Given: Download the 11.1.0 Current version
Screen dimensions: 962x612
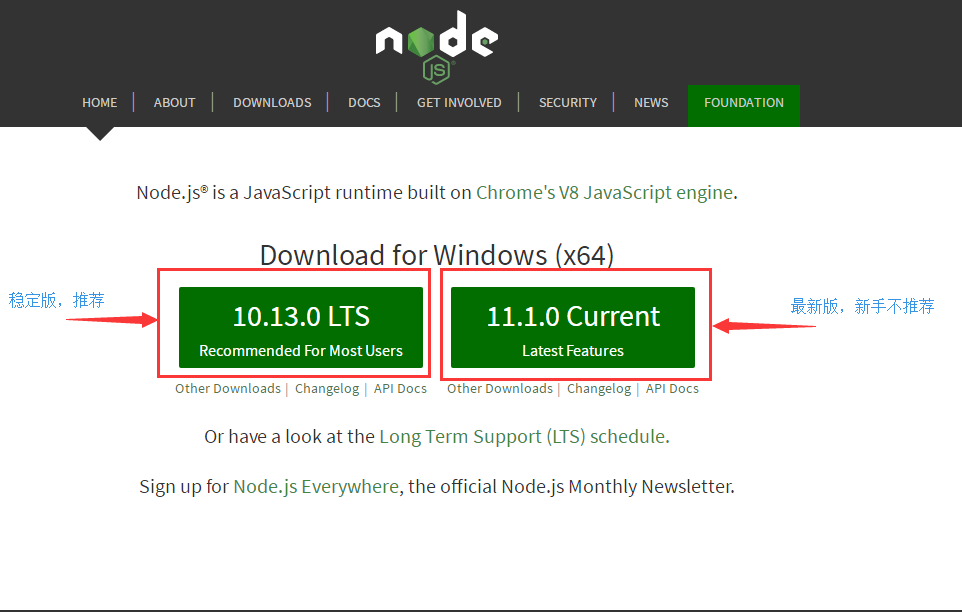Looking at the screenshot, I should pyautogui.click(x=572, y=327).
